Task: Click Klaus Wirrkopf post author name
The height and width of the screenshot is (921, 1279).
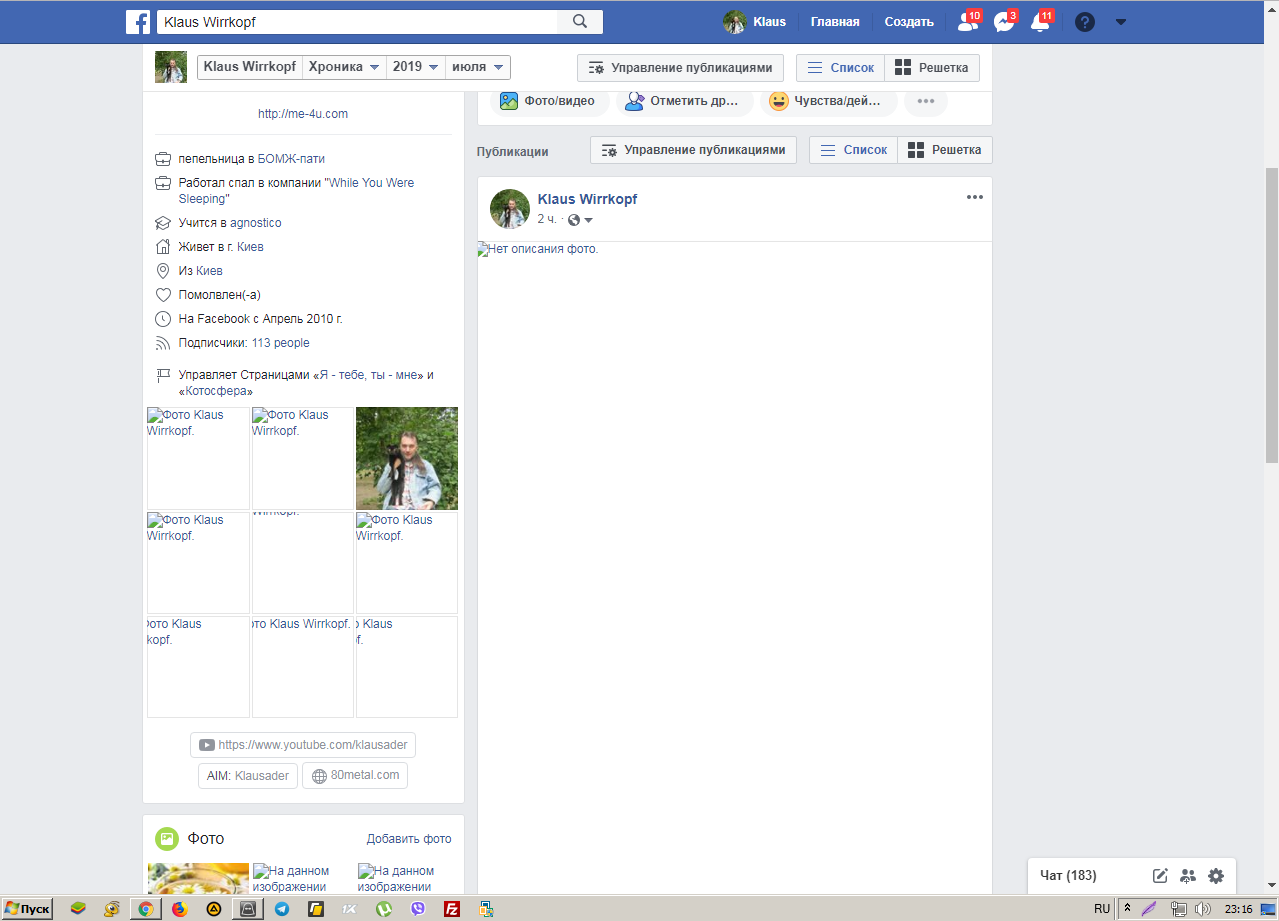Action: click(x=587, y=199)
